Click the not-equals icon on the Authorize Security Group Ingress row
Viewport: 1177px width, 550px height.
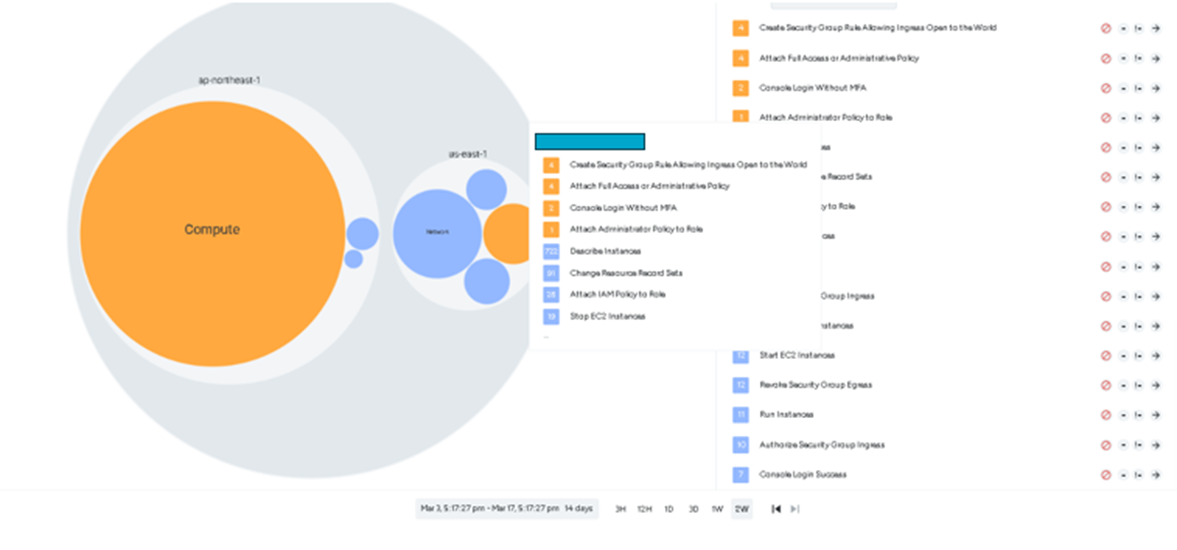click(x=1139, y=445)
